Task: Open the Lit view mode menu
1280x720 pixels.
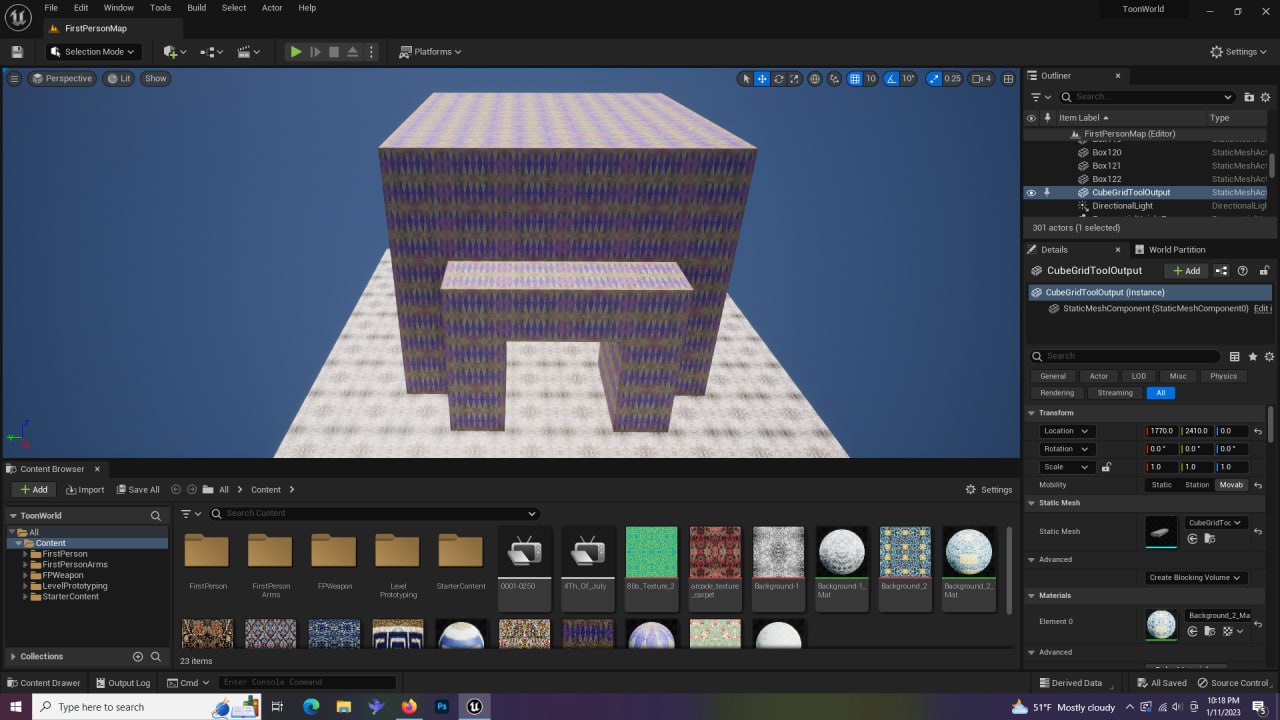Action: [119, 79]
